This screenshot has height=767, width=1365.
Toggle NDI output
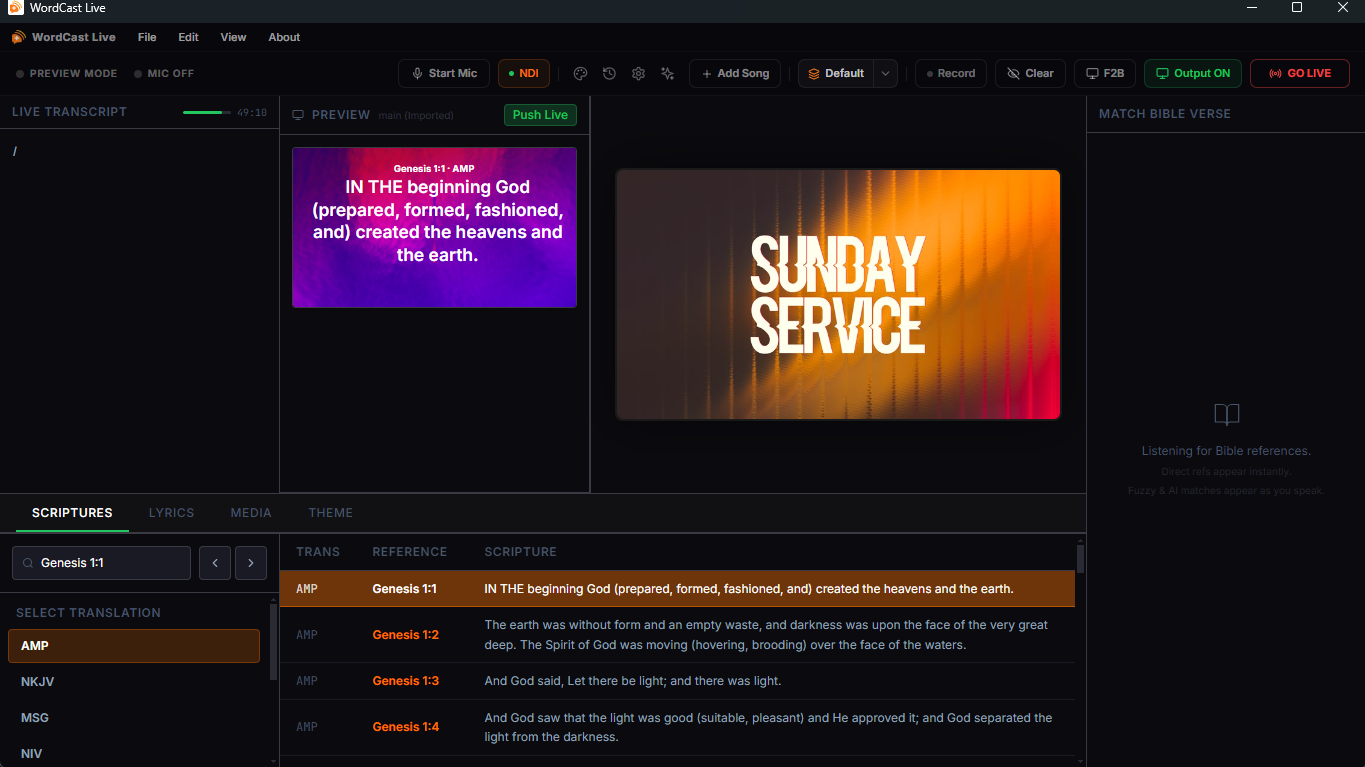(523, 73)
